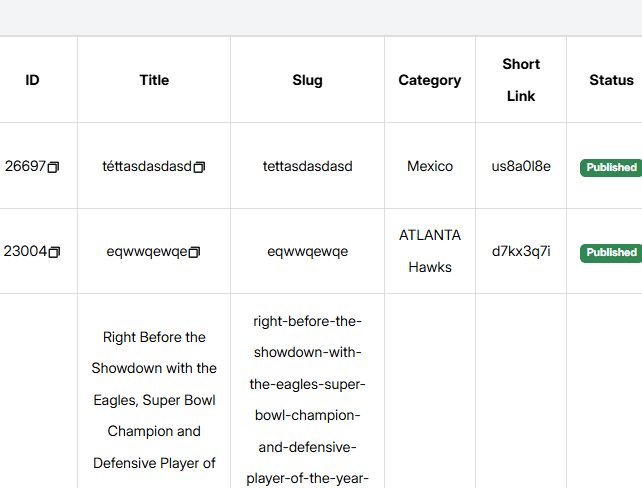This screenshot has height=488, width=642.
Task: Select the slug cell eqwwqewqe
Action: coord(307,251)
